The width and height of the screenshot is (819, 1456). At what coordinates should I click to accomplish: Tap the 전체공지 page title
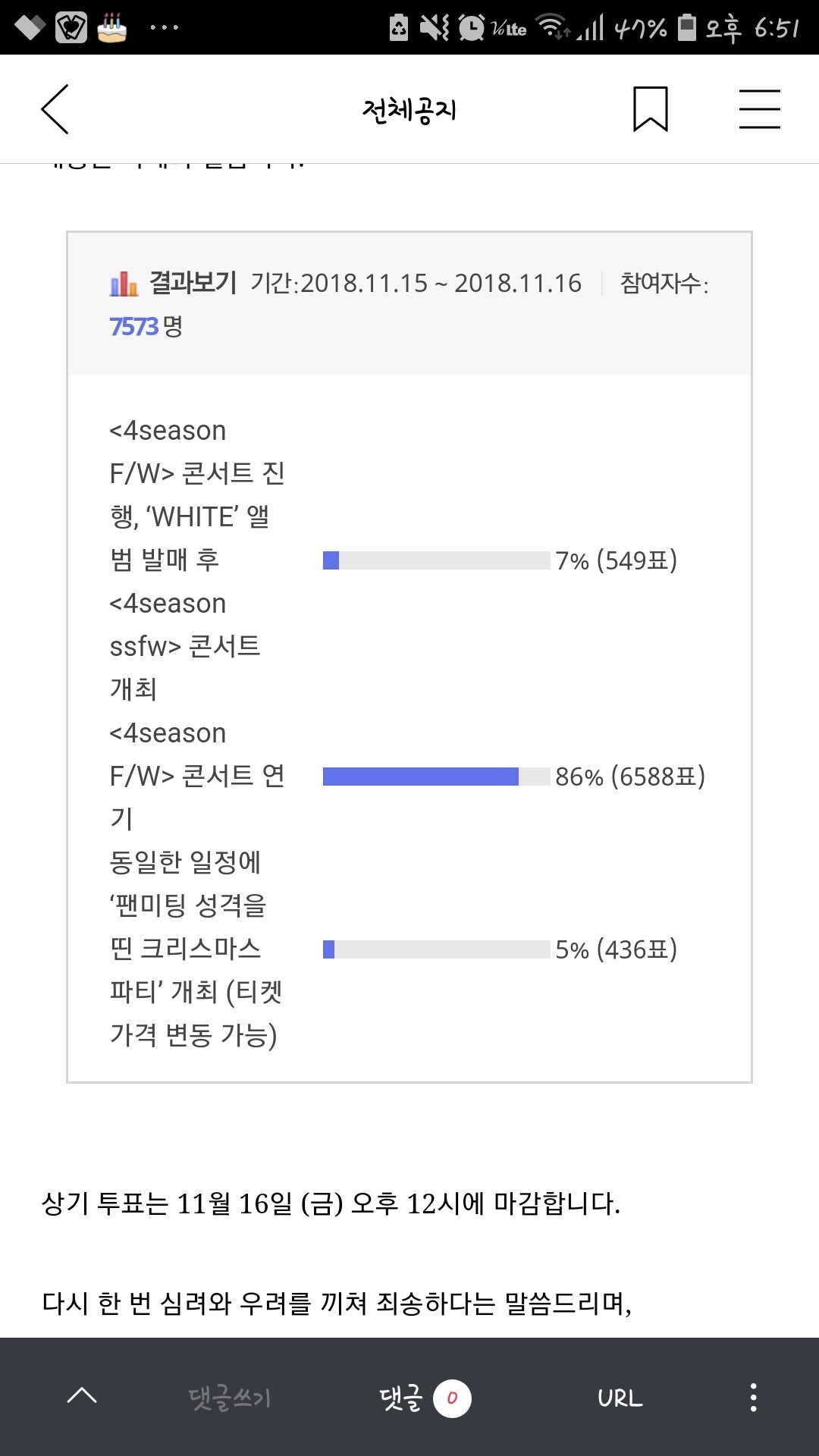(409, 111)
